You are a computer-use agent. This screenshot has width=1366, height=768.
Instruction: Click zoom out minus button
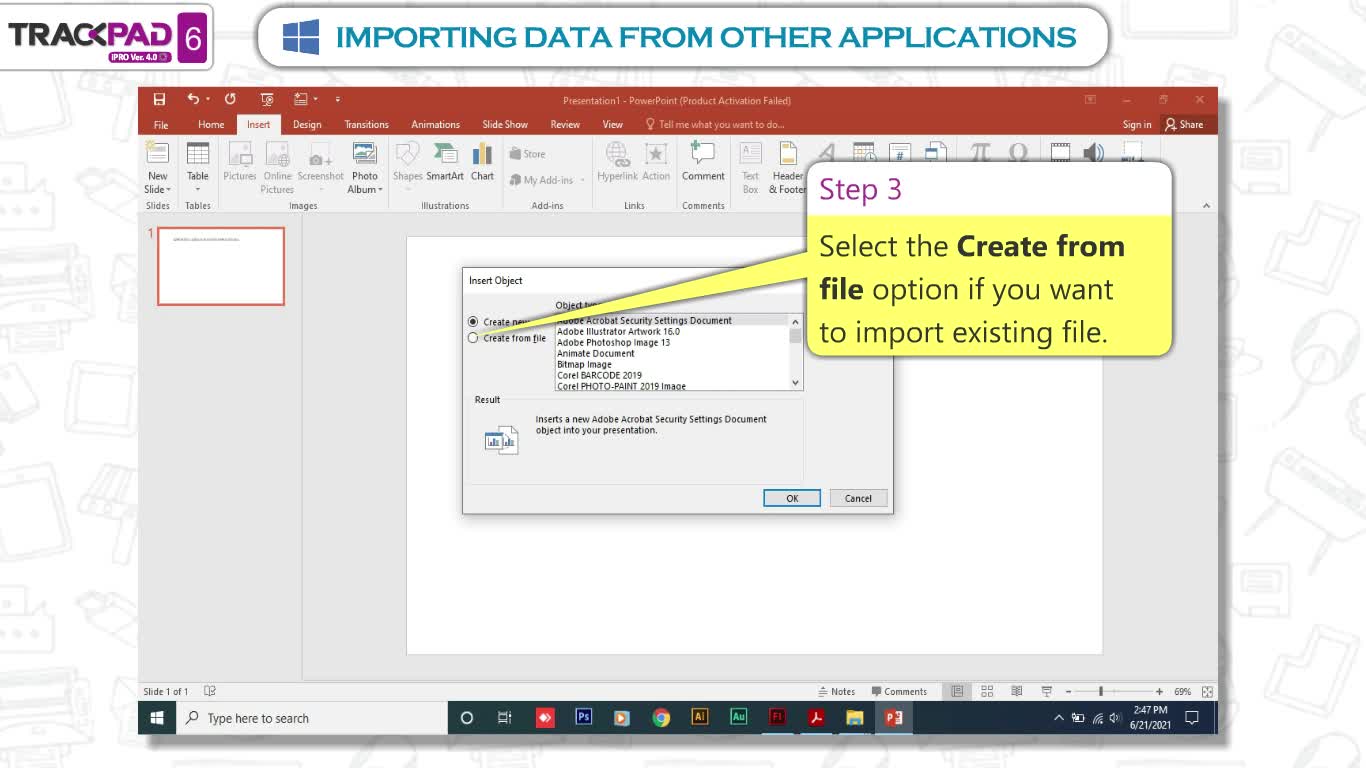click(x=1068, y=691)
